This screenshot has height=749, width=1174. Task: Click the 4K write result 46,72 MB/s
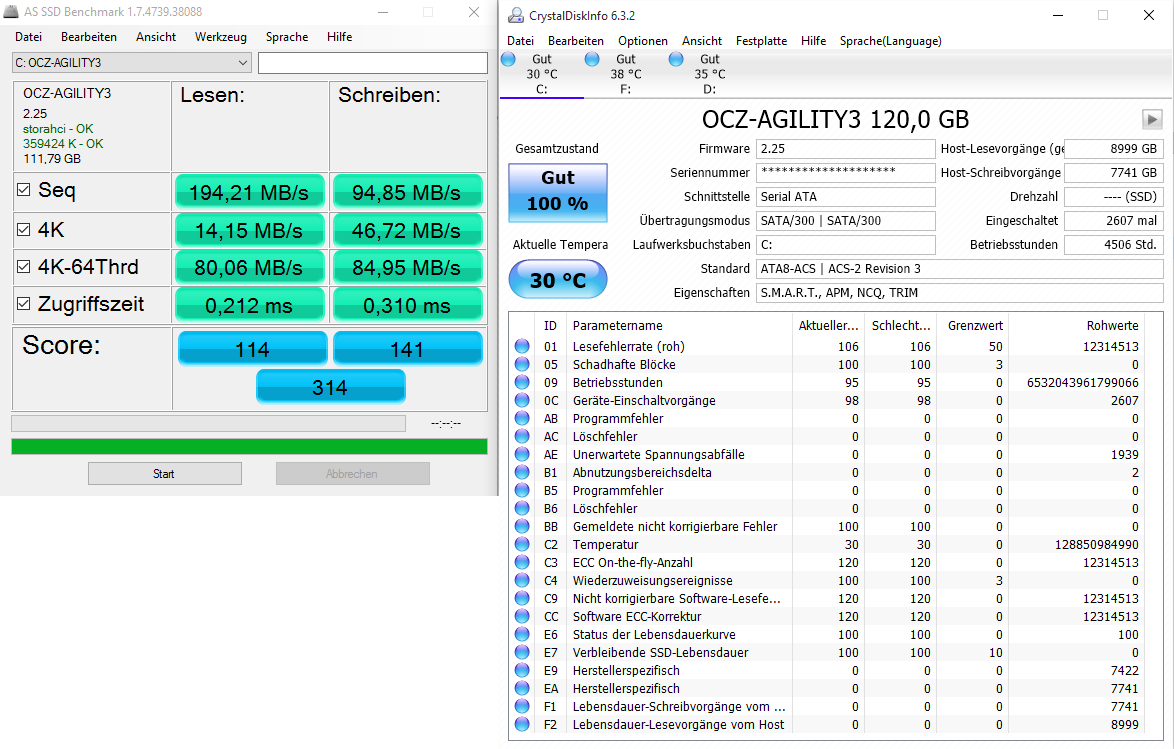coord(407,230)
